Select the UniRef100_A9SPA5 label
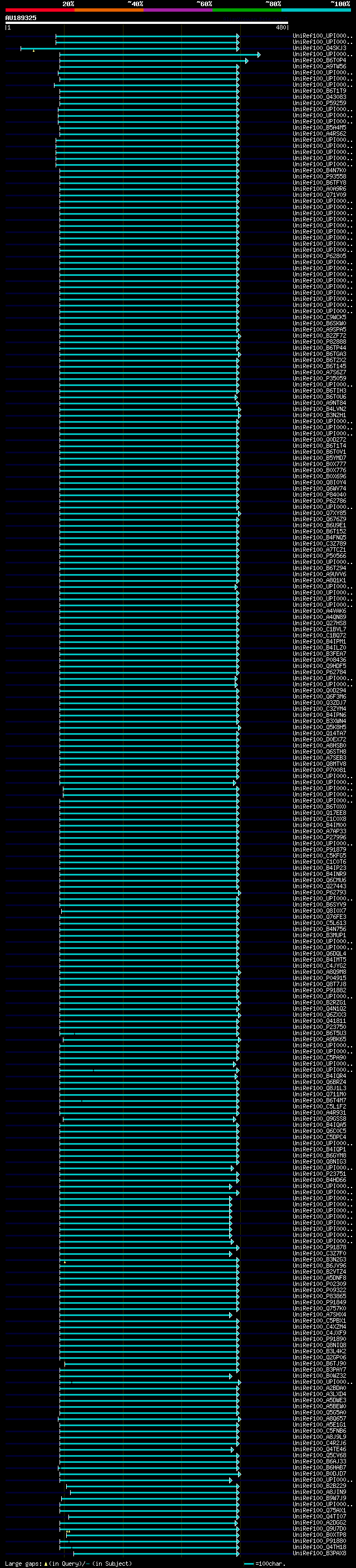 pyautogui.click(x=319, y=329)
